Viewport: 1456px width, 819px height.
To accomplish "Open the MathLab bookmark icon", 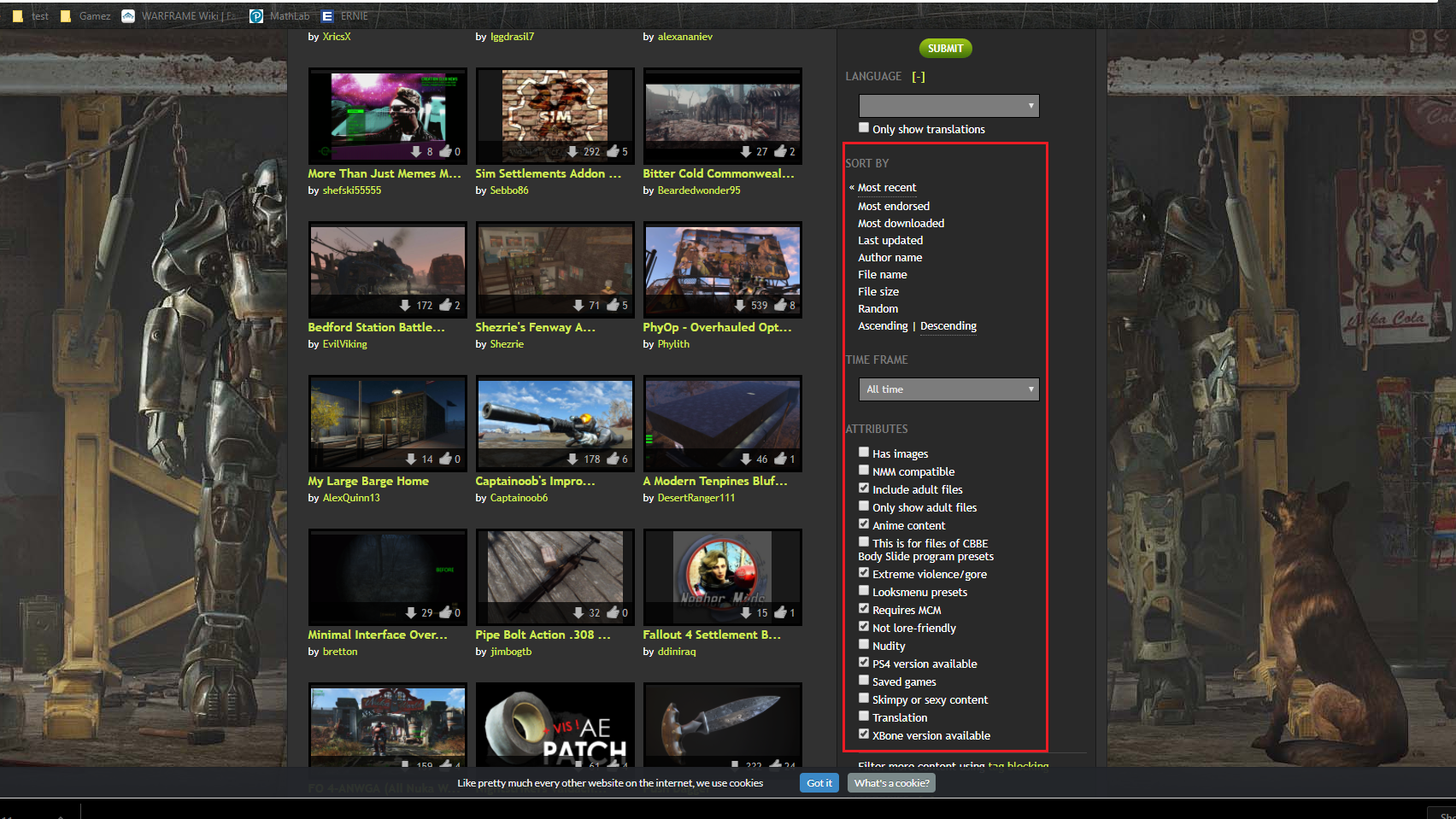I will [256, 16].
